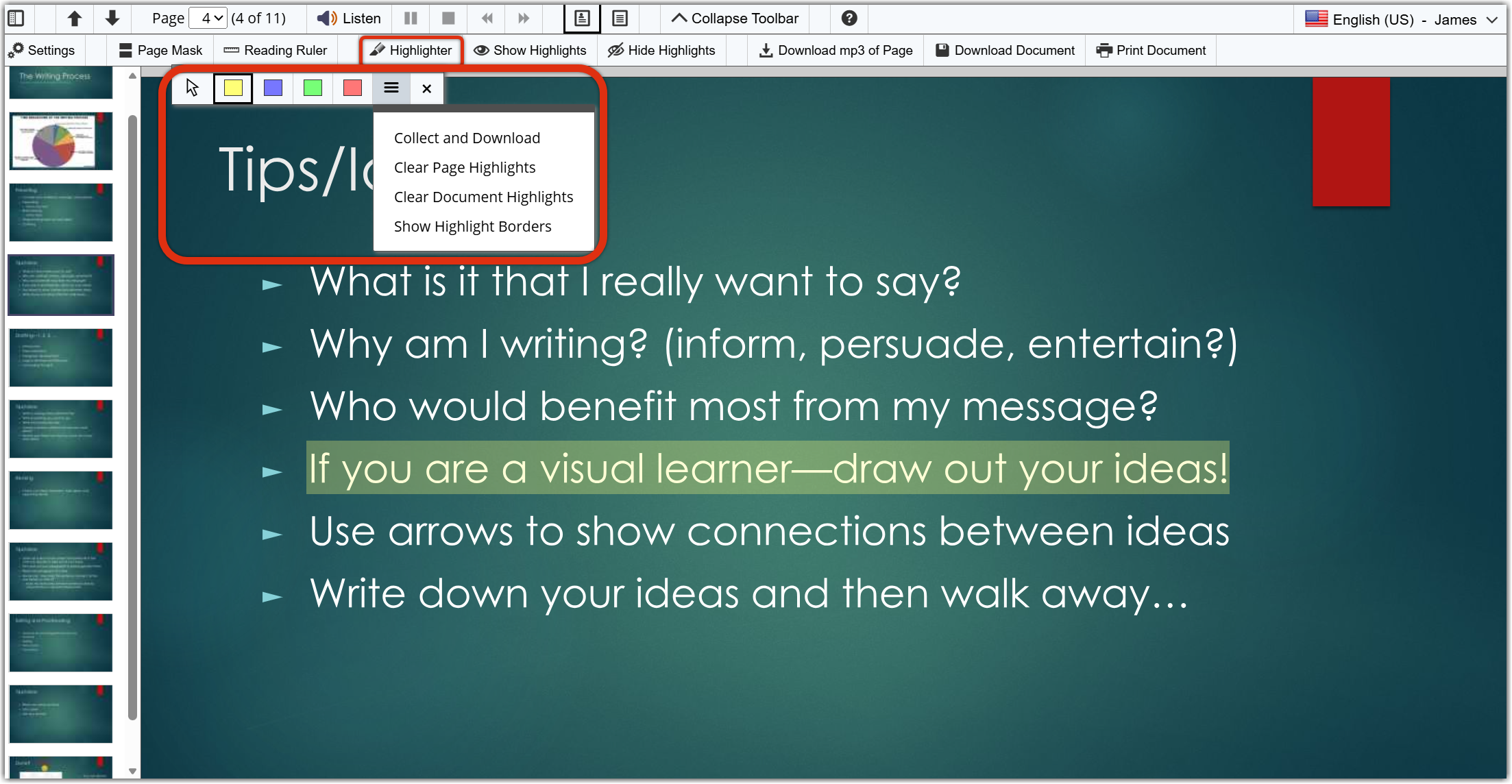This screenshot has height=784, width=1512.
Task: Show Highlights with the eye icon
Action: coord(531,50)
